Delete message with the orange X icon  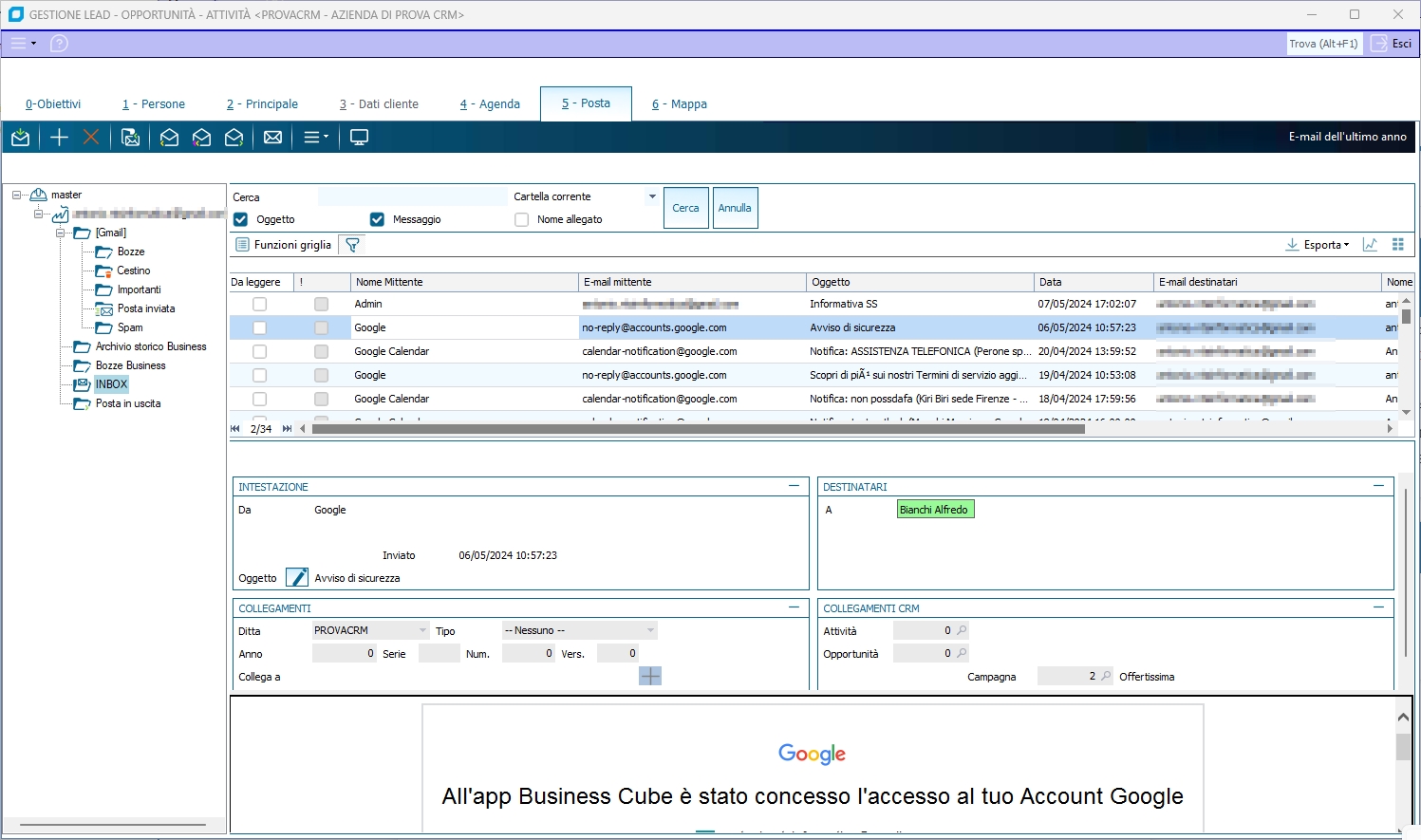pos(91,138)
